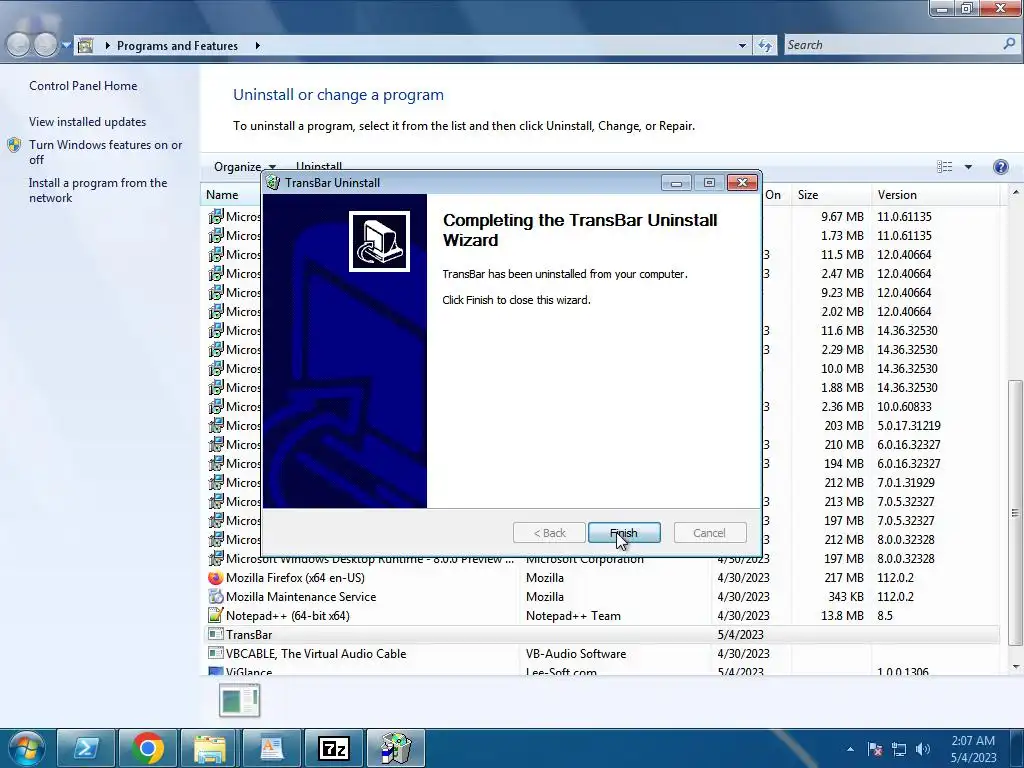Click version 10.0.60833 cell
This screenshot has height=768, width=1024.
click(904, 406)
